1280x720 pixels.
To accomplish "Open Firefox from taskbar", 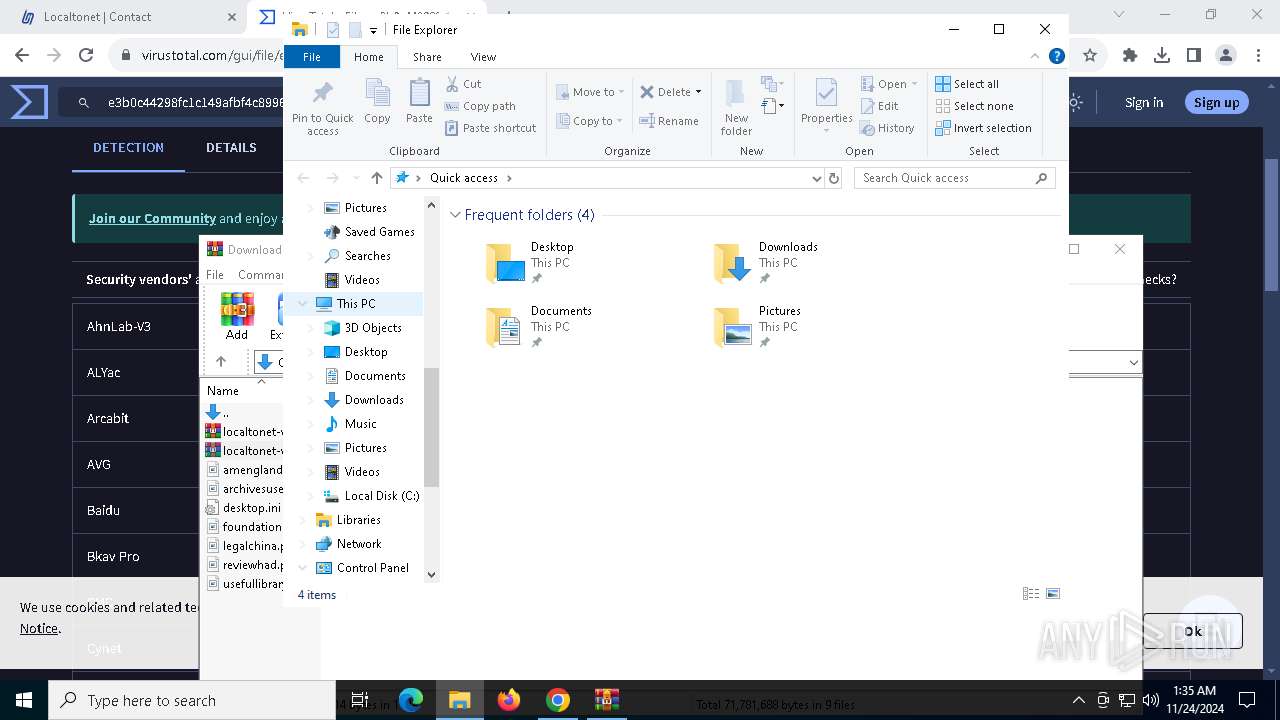I will 509,700.
